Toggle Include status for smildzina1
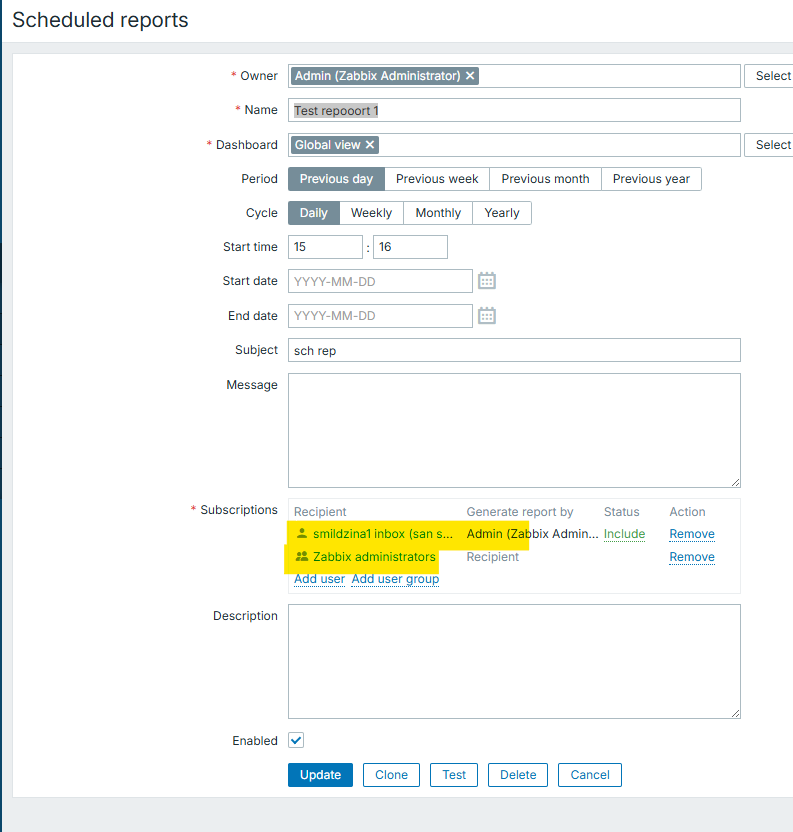The image size is (793, 832). point(624,534)
